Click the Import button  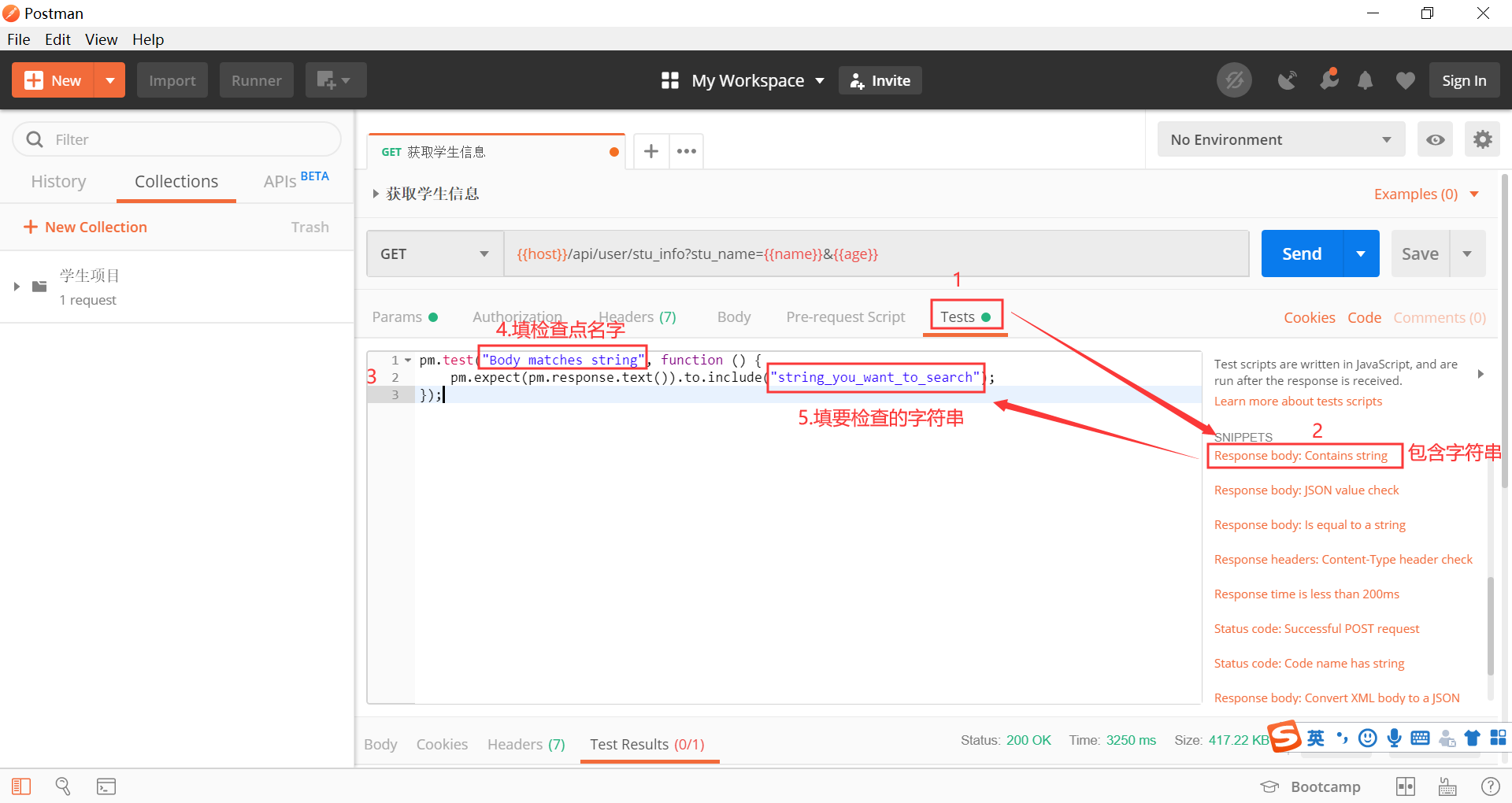coord(172,80)
